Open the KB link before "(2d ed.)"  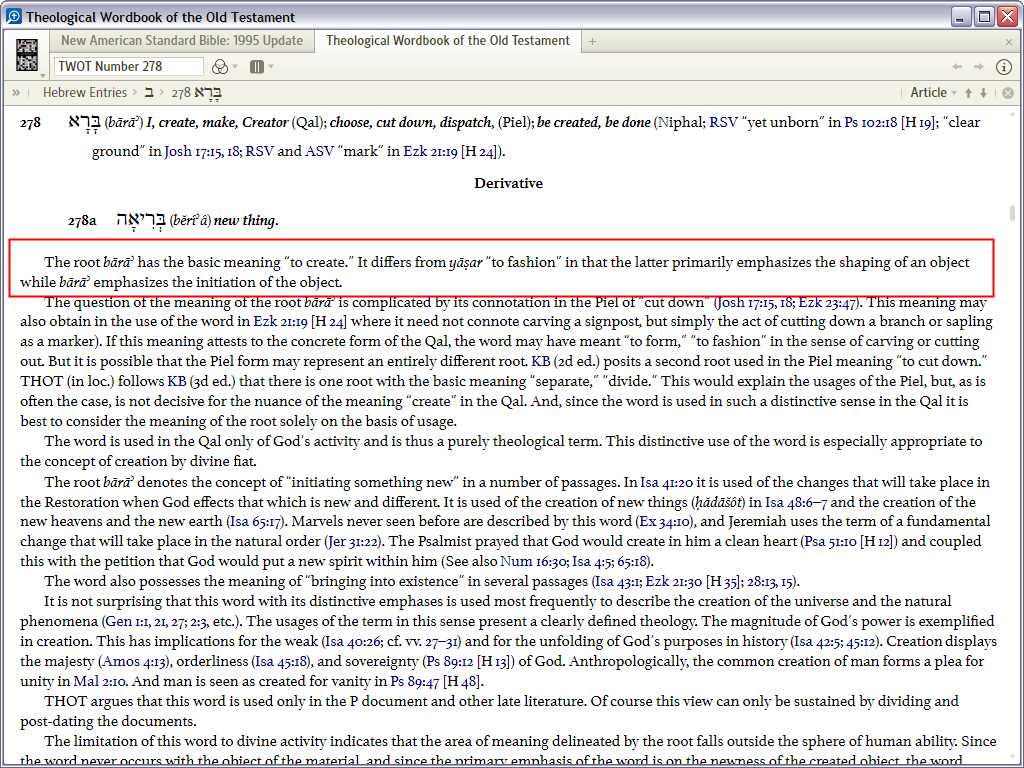(x=541, y=361)
